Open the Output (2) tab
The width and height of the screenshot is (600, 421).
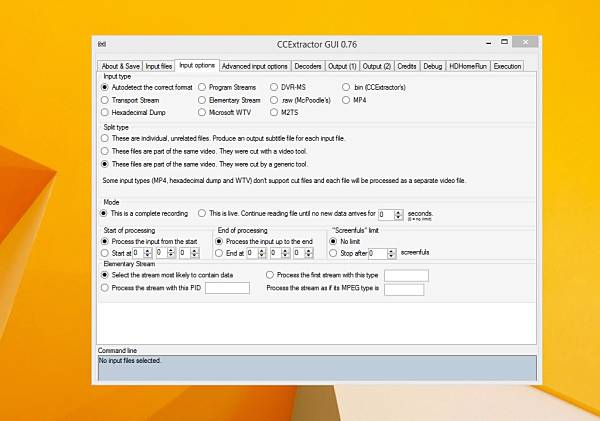pyautogui.click(x=376, y=66)
